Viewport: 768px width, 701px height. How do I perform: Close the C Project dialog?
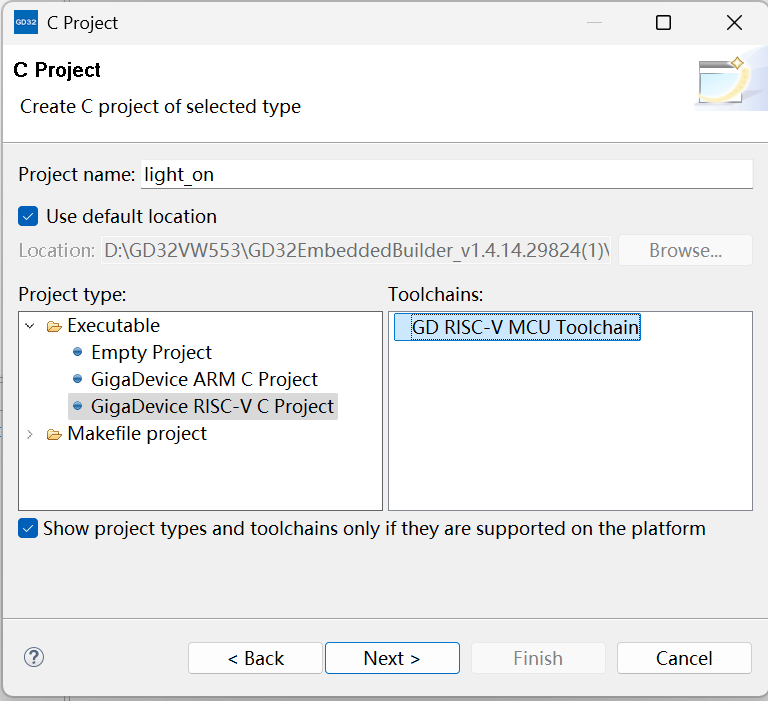tap(734, 23)
